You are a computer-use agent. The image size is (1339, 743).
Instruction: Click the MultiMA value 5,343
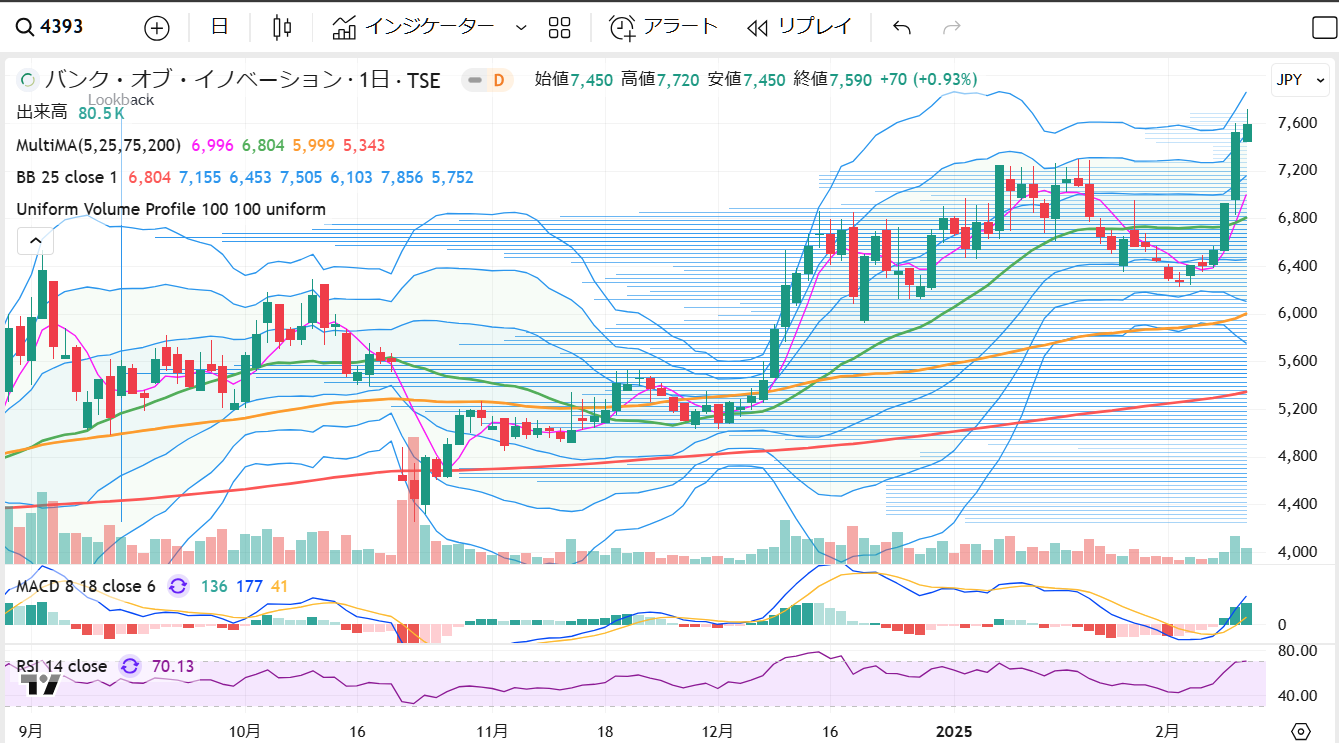click(364, 145)
